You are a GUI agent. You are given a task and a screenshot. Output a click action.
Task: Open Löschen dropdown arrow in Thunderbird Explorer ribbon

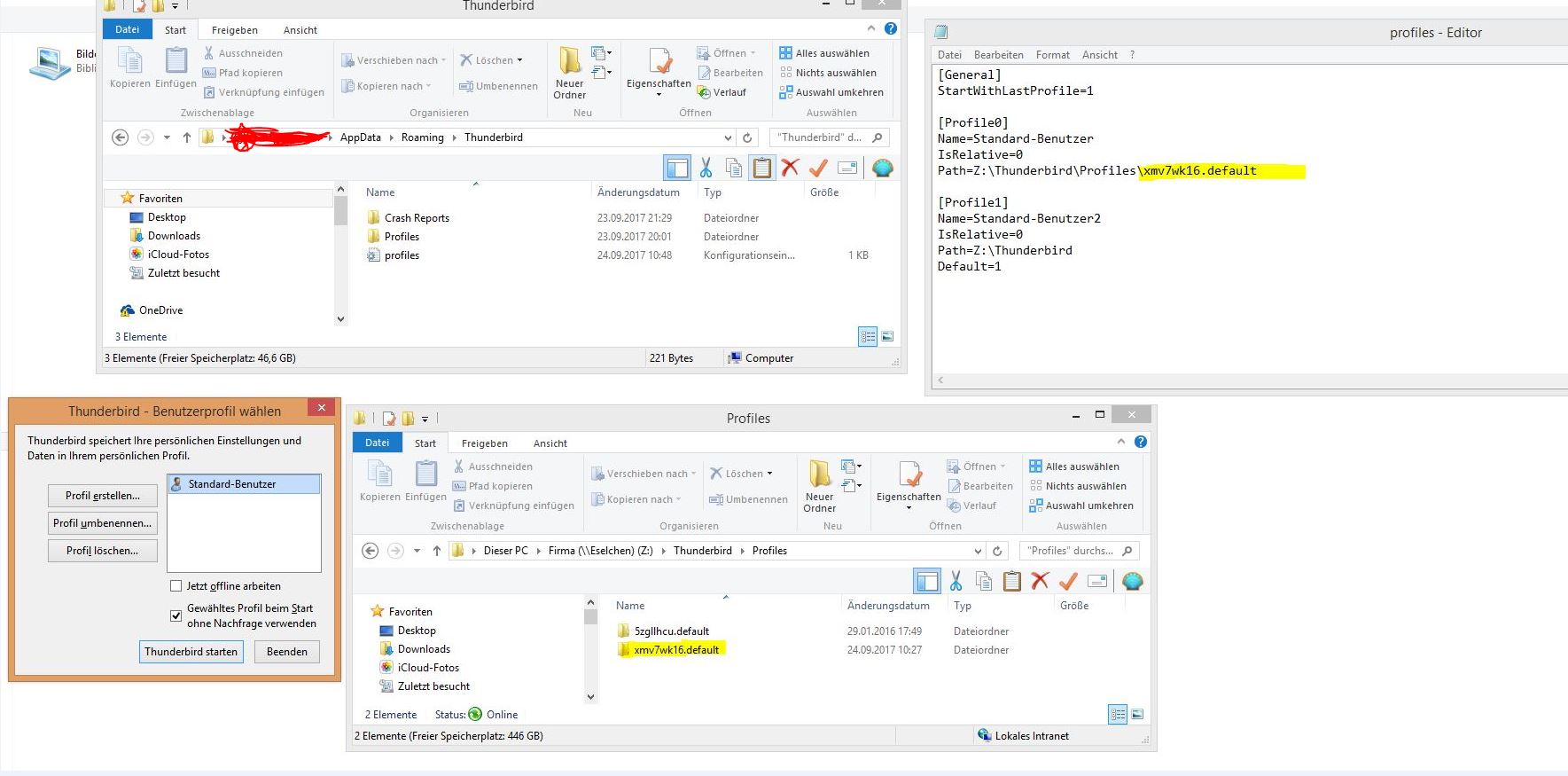pyautogui.click(x=519, y=60)
